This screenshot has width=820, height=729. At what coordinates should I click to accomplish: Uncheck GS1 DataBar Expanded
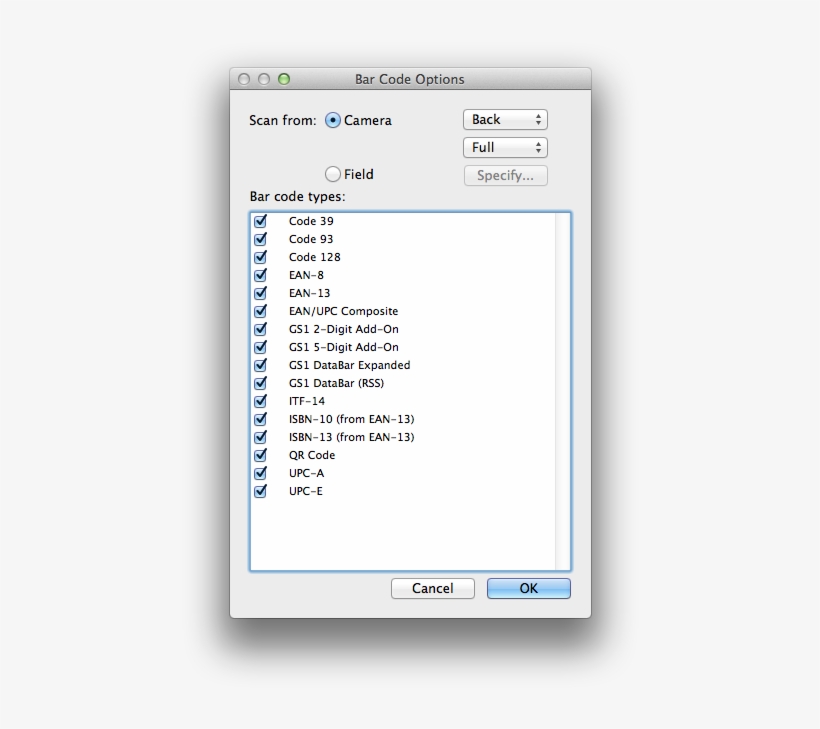click(261, 365)
